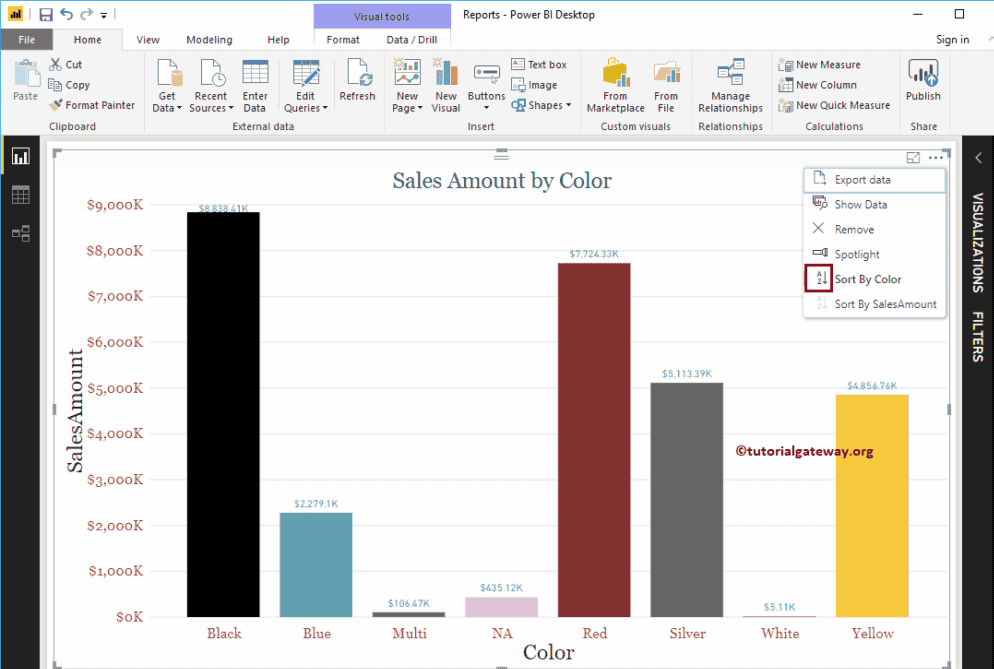Import custom visual From File
Screen dimensions: 994x669
(x=666, y=86)
